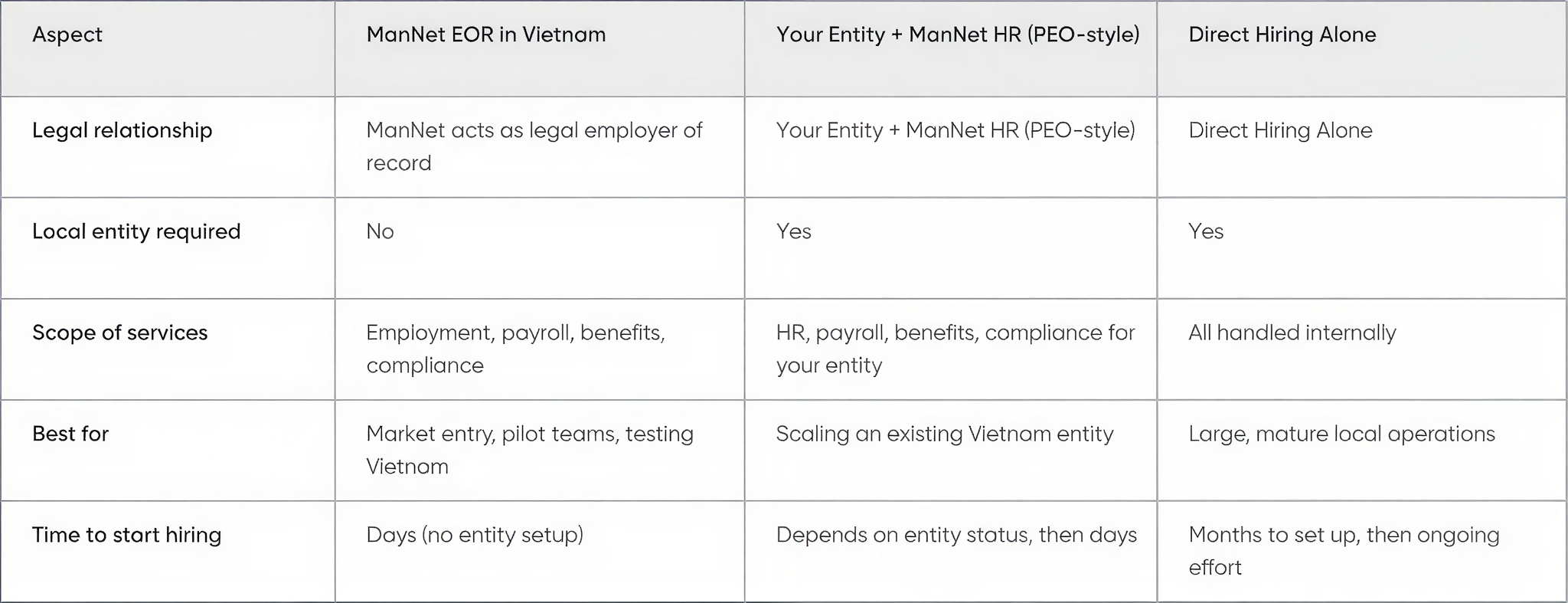The width and height of the screenshot is (1568, 603).
Task: Click the "Days (no entity setup)" cell
Action: pos(475,535)
